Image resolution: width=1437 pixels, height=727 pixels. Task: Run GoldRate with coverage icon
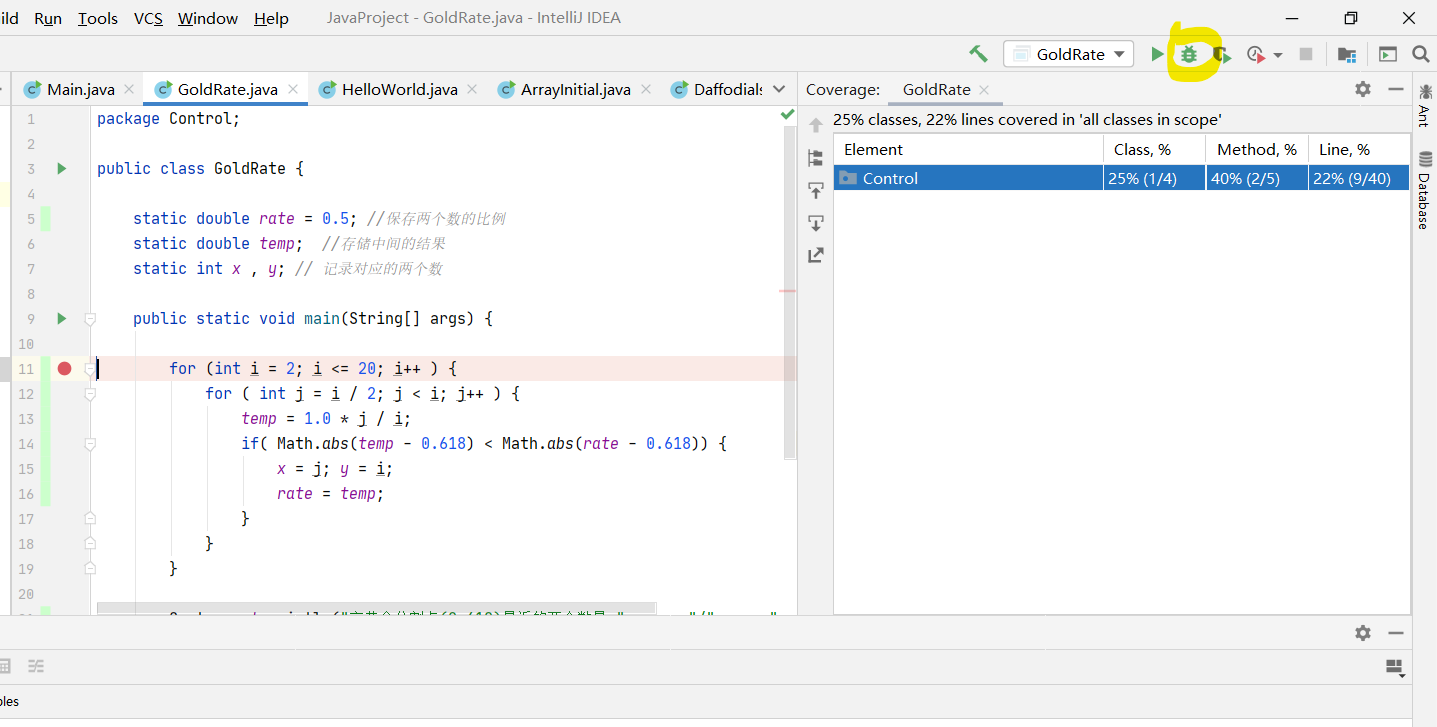(1222, 55)
